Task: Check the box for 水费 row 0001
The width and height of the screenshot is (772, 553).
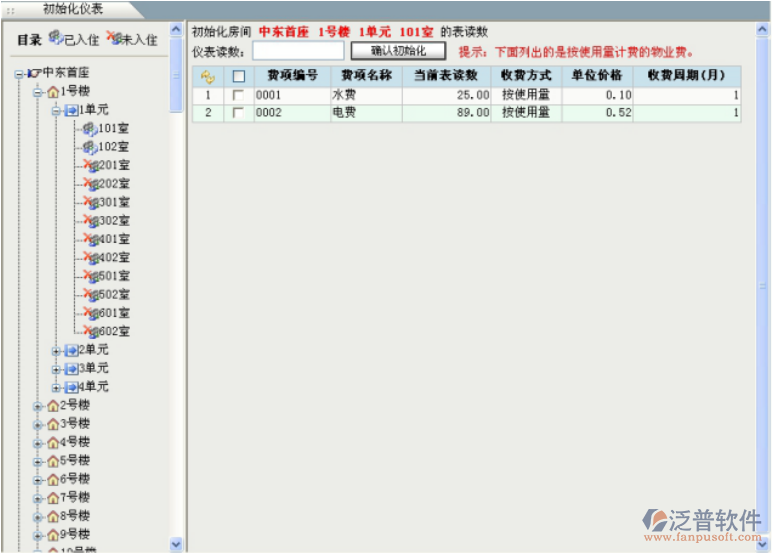Action: point(238,95)
